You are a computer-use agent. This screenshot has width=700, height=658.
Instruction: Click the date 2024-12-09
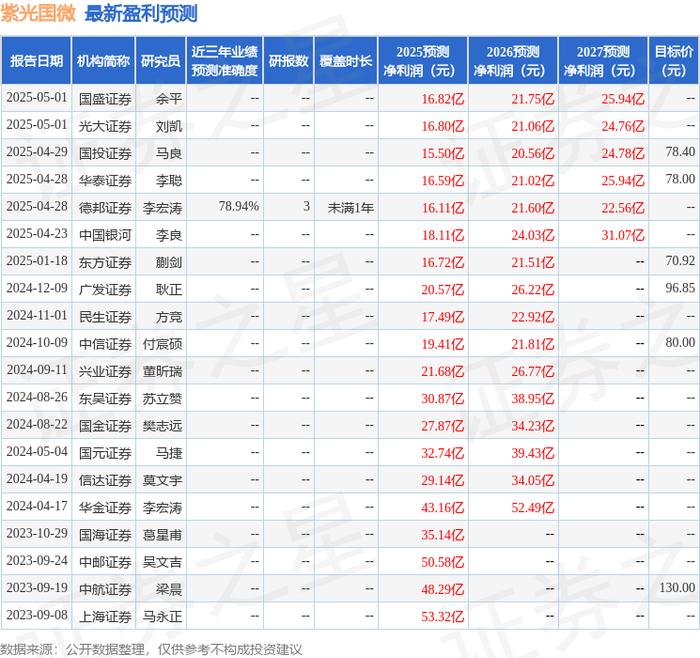tap(37, 288)
